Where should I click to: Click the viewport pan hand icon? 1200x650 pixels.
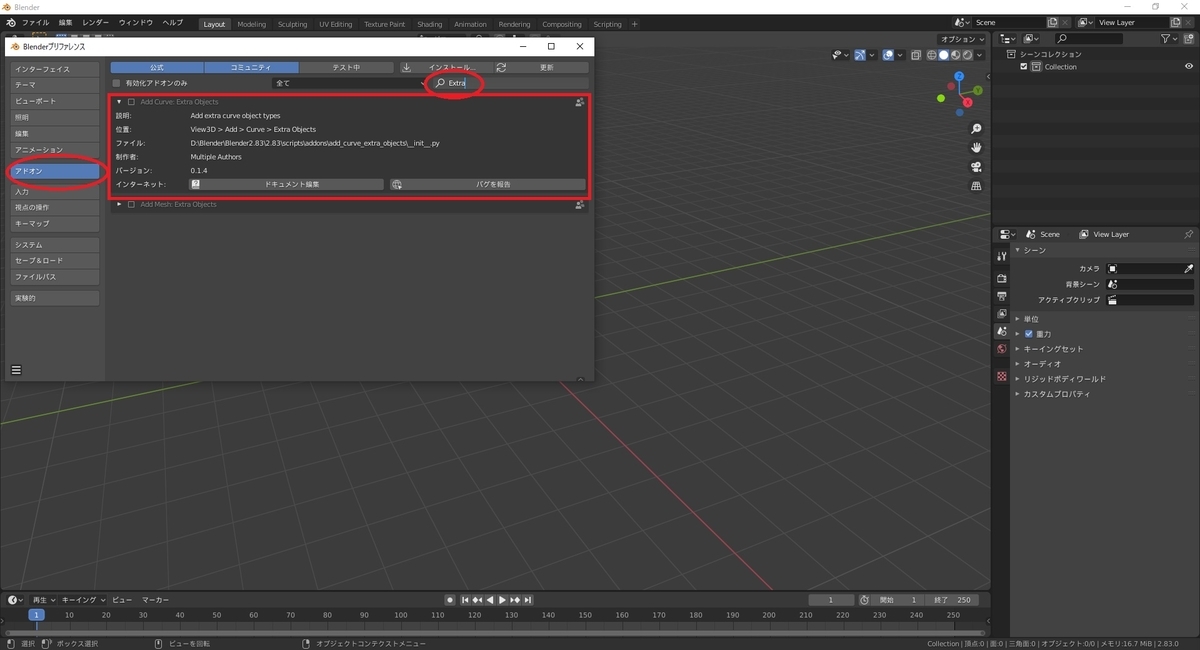pos(976,148)
